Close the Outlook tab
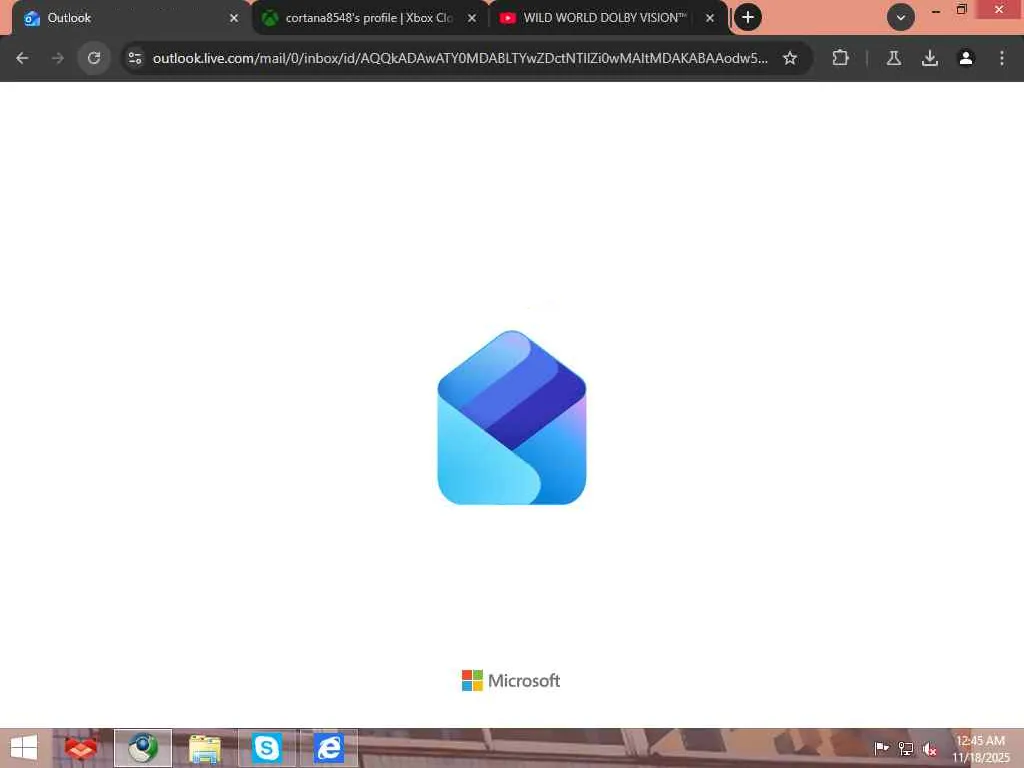Image resolution: width=1024 pixels, height=768 pixels. [x=234, y=18]
